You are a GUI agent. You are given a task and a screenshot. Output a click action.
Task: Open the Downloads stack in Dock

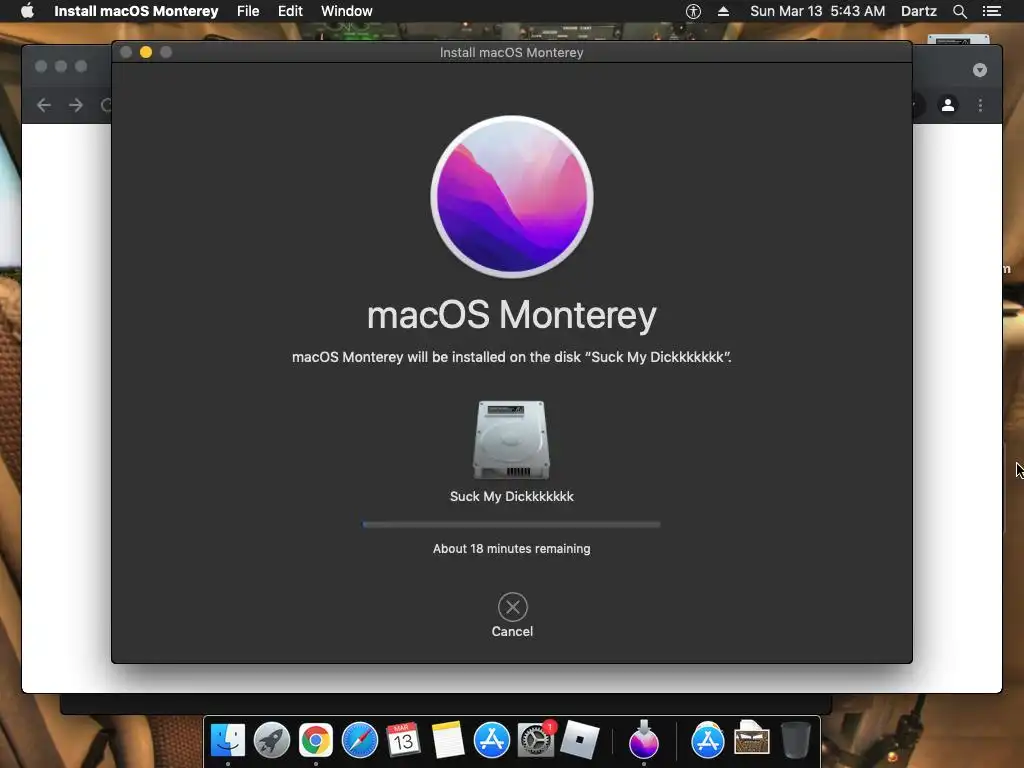pos(751,739)
